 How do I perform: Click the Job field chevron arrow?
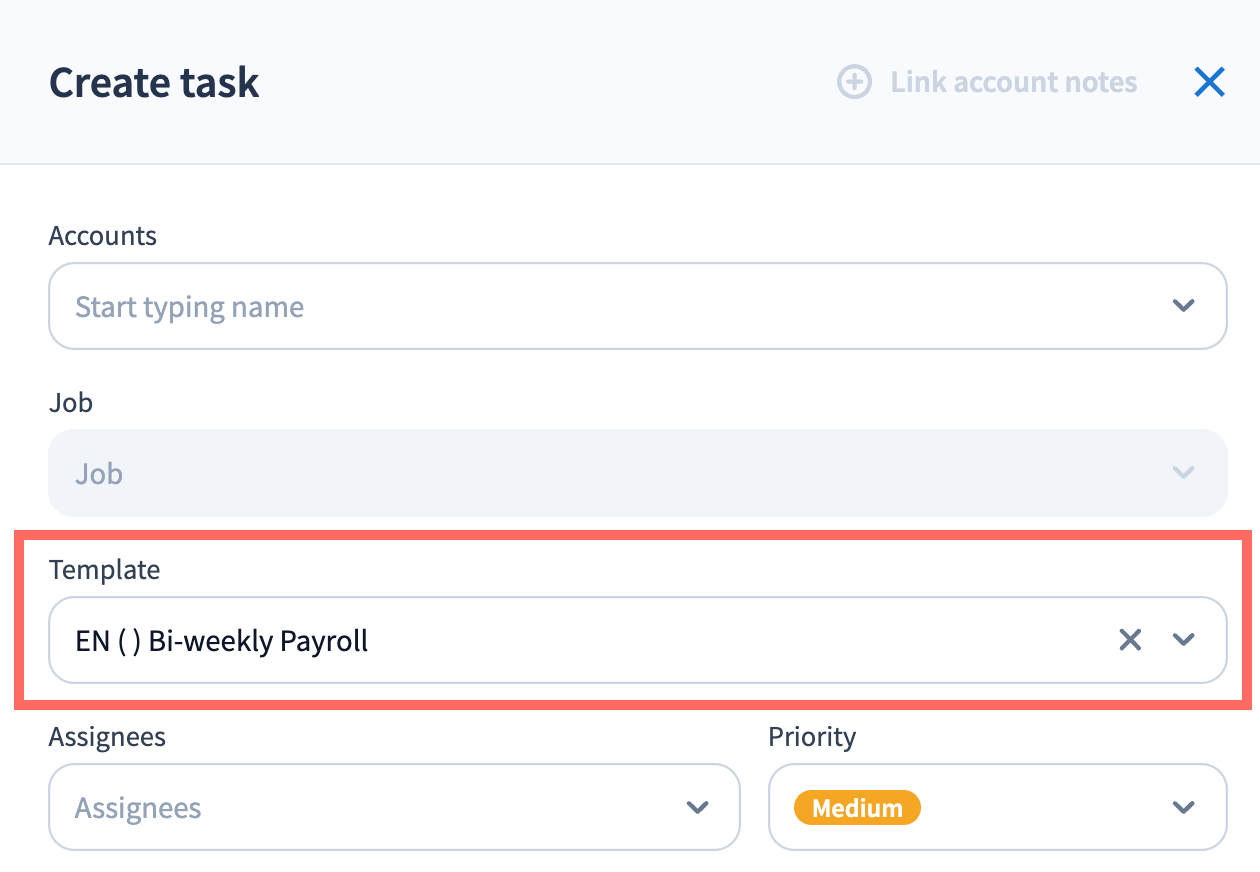tap(1183, 473)
